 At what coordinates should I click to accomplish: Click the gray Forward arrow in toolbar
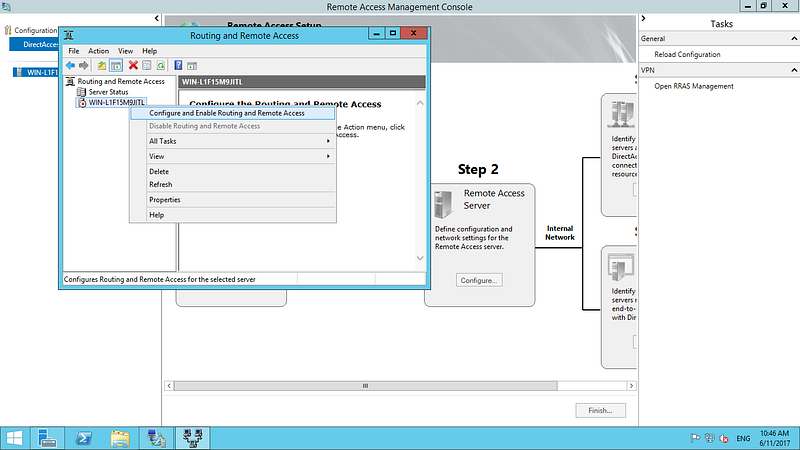(84, 65)
